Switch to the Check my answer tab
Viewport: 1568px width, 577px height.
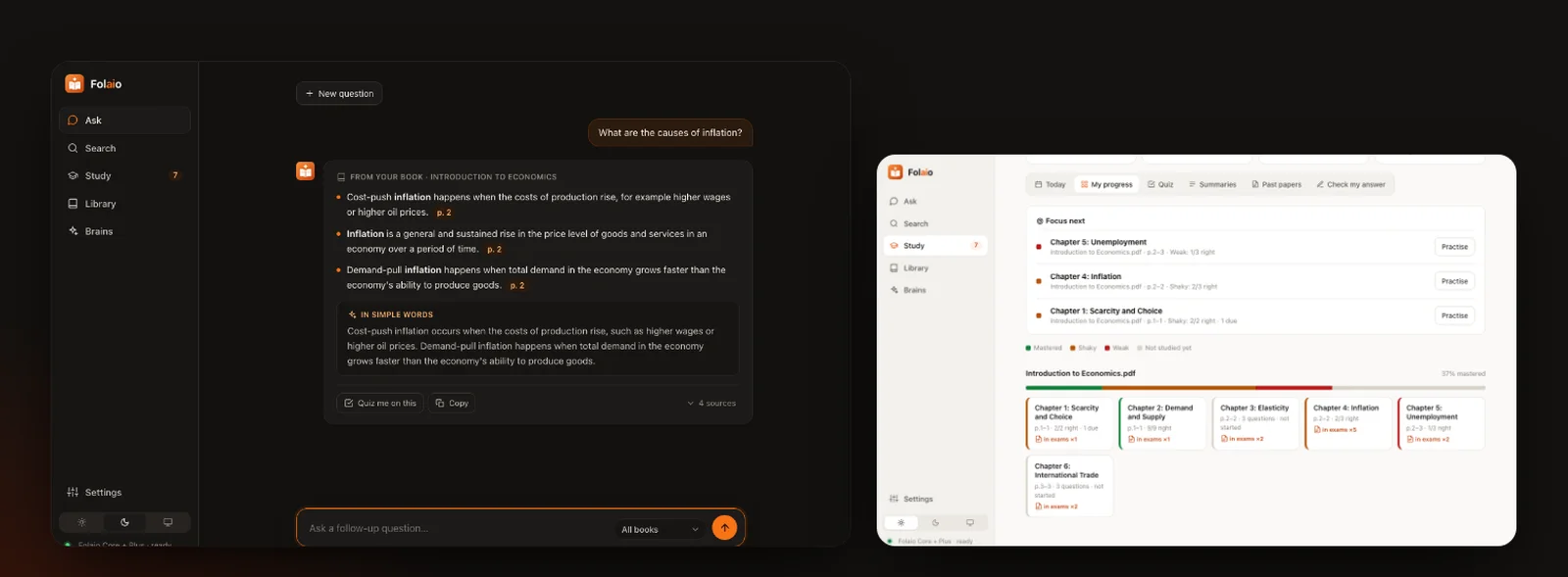1351,184
